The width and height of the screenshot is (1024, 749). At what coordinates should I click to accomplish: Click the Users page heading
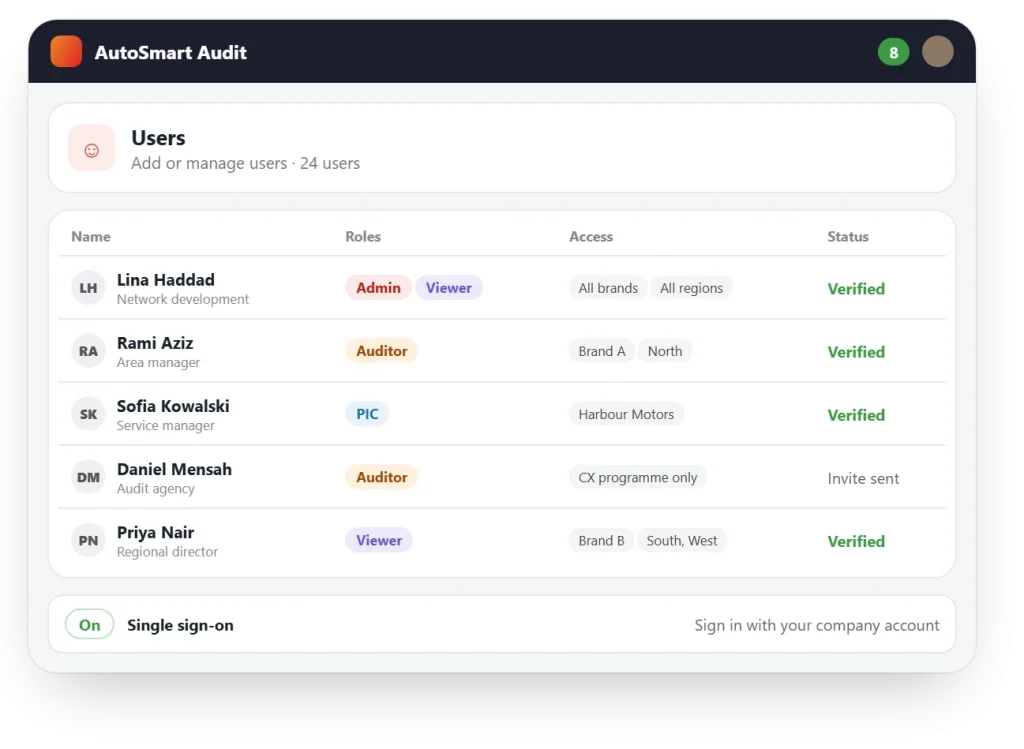point(158,138)
